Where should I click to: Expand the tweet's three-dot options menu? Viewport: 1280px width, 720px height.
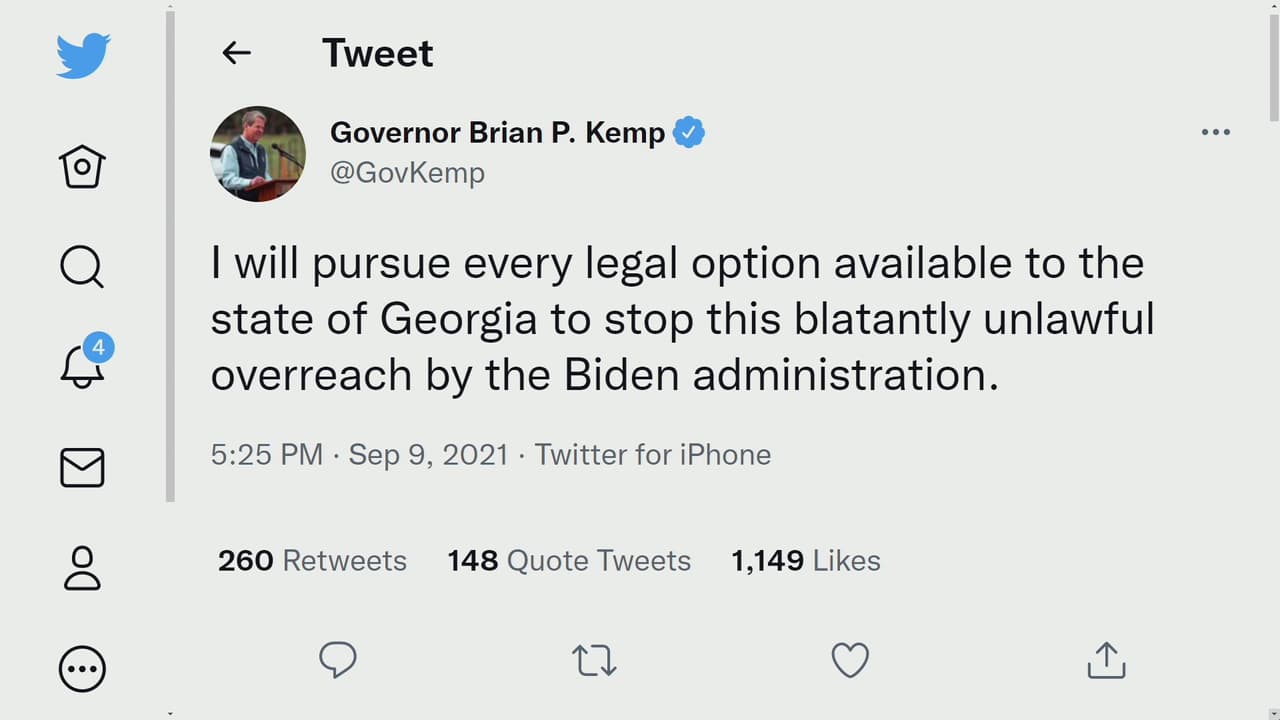[x=1215, y=132]
